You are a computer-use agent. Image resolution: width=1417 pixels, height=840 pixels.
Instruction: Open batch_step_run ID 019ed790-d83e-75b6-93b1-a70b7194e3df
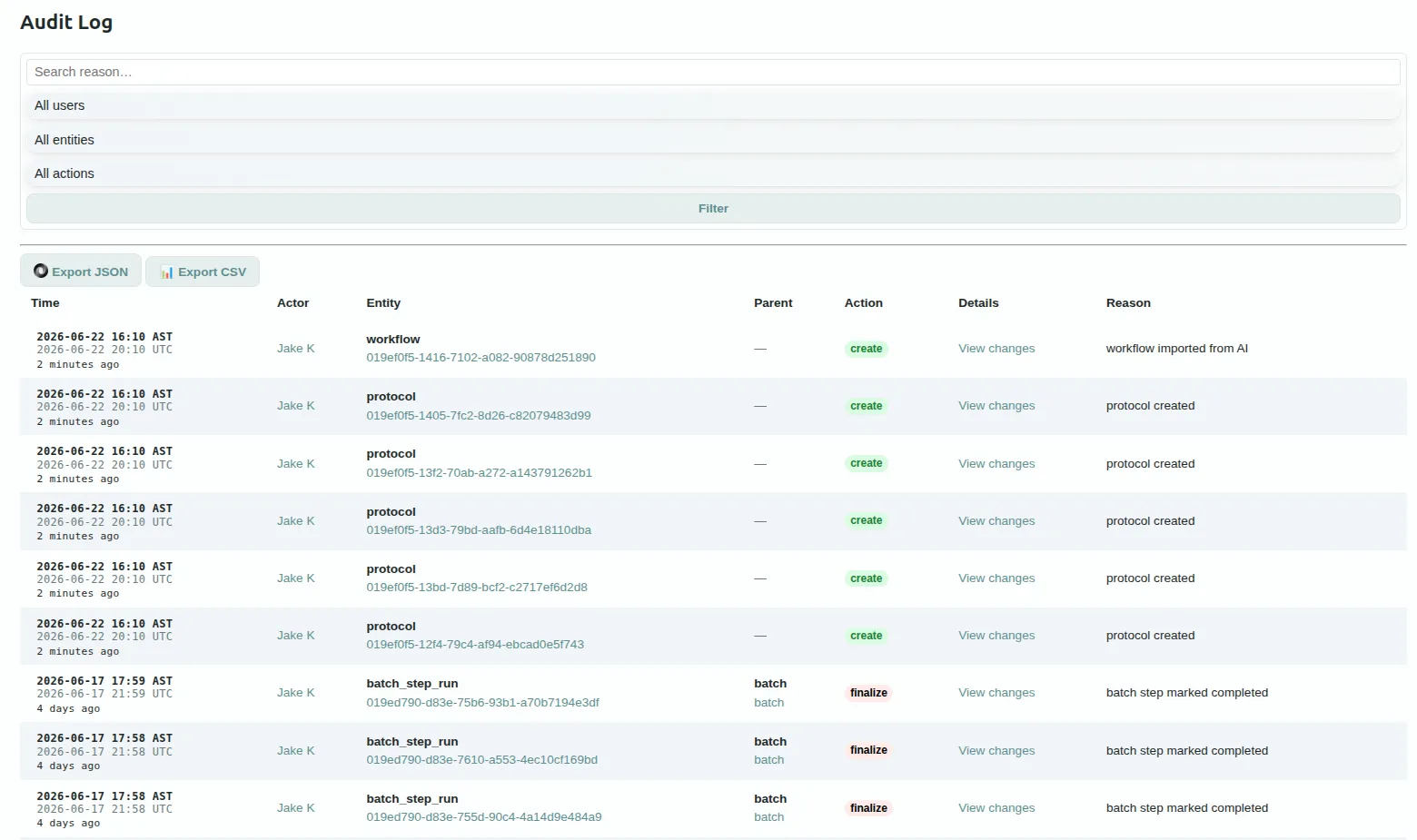(x=482, y=702)
